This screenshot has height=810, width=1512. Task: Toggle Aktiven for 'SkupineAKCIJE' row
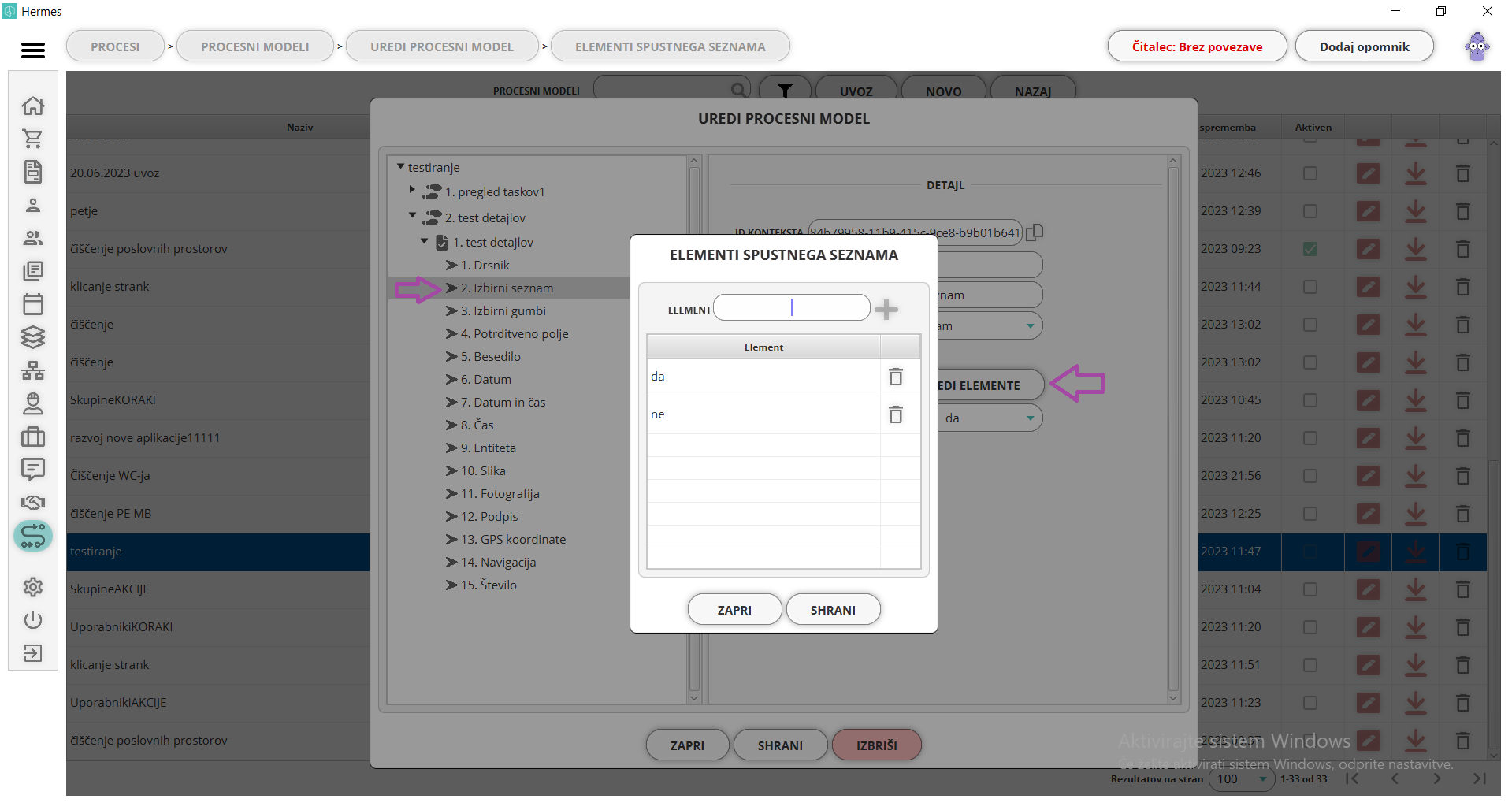pos(1310,589)
